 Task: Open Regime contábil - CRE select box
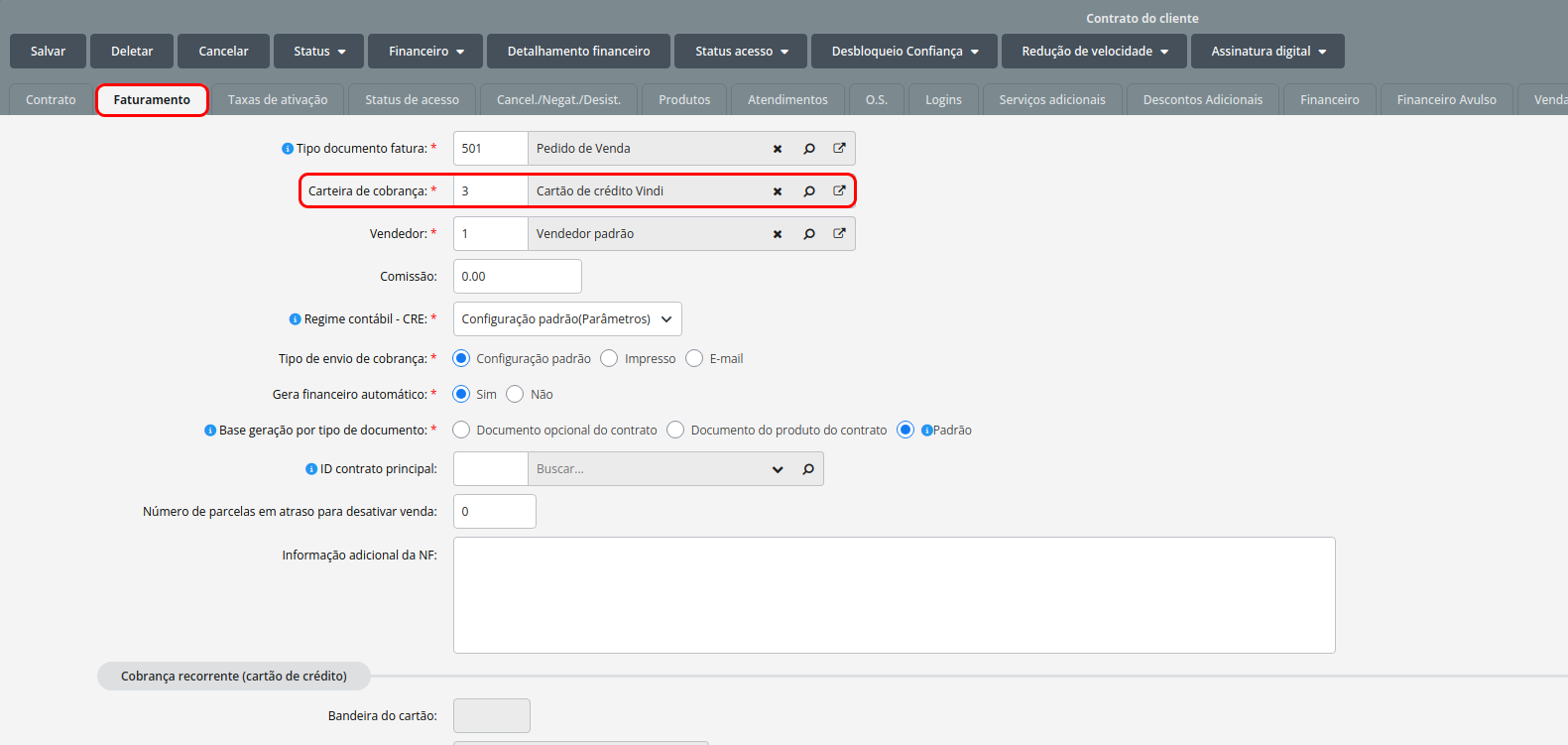pyautogui.click(x=567, y=319)
